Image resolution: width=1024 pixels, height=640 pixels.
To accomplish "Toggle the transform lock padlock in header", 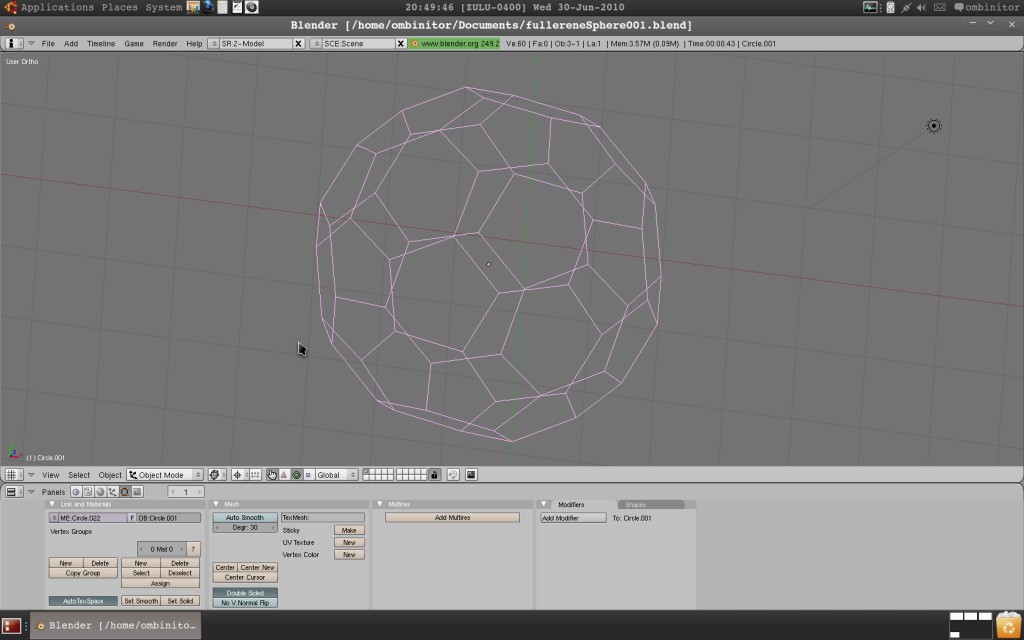I will [x=434, y=475].
